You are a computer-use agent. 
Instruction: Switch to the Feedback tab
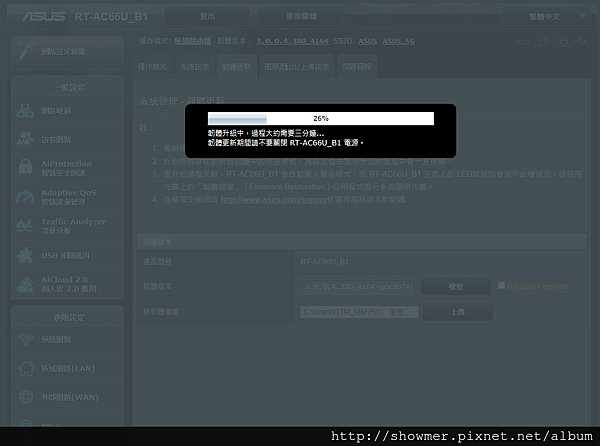pyautogui.click(x=357, y=67)
